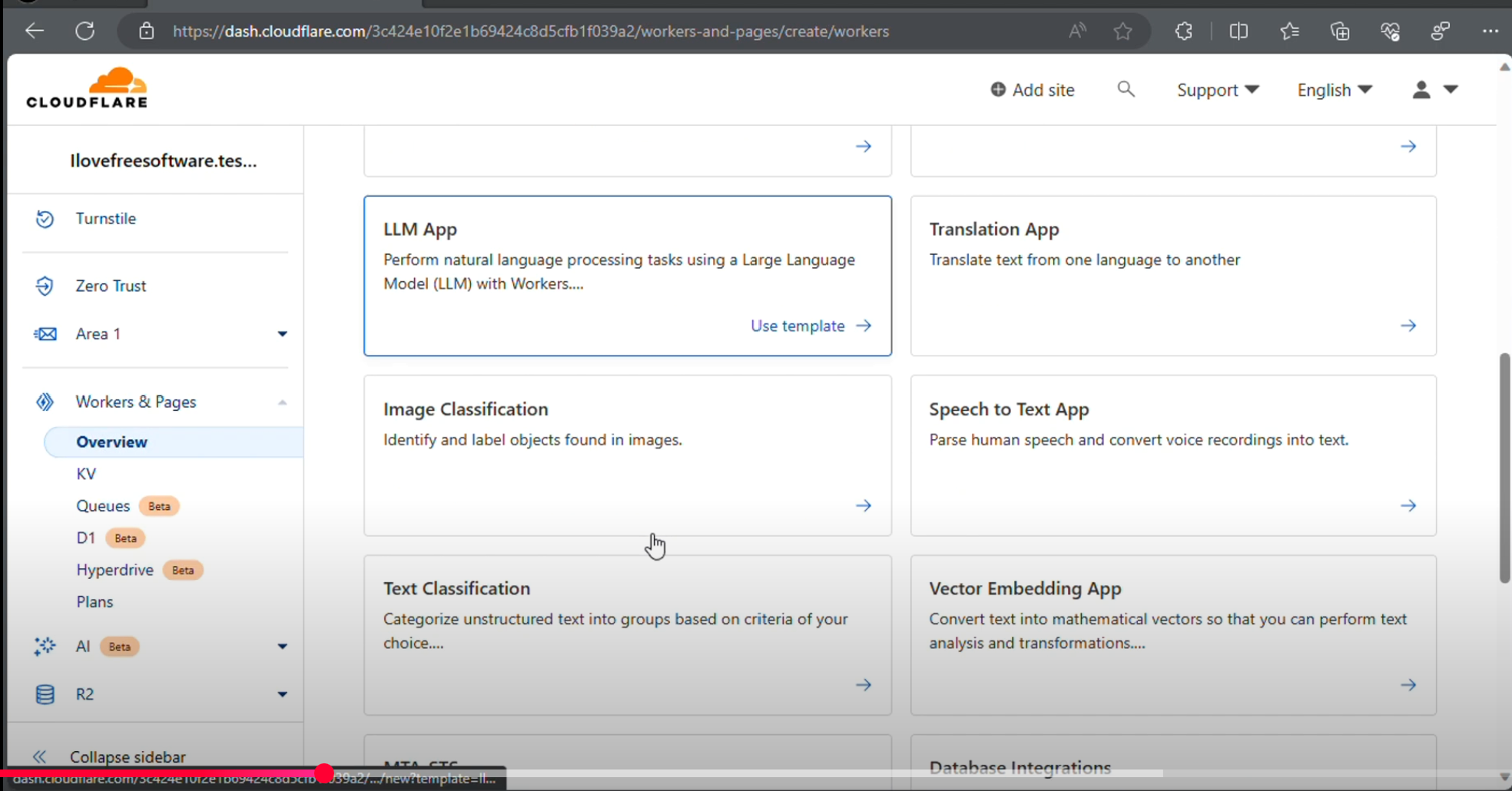Collapse sidebar using double chevron icon
Screen dimensions: 1512x791
40,756
